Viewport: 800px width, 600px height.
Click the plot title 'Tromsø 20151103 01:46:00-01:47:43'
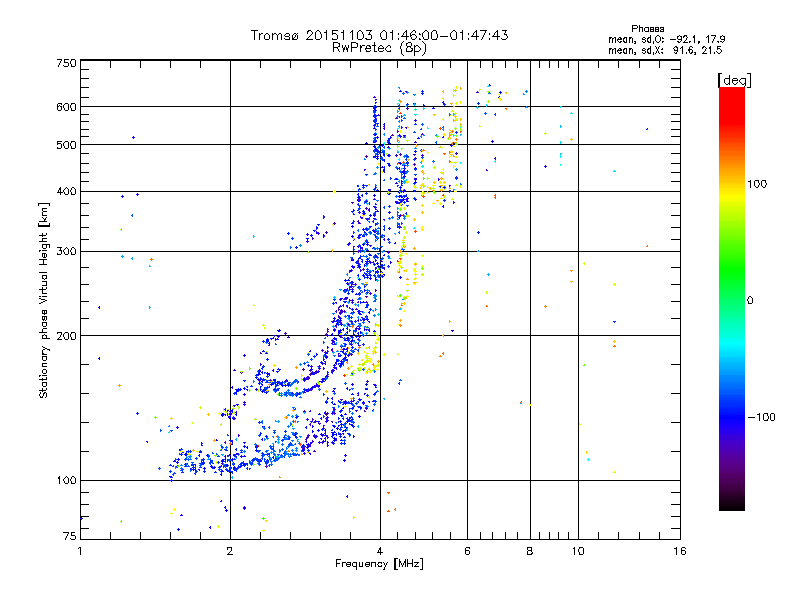(379, 35)
